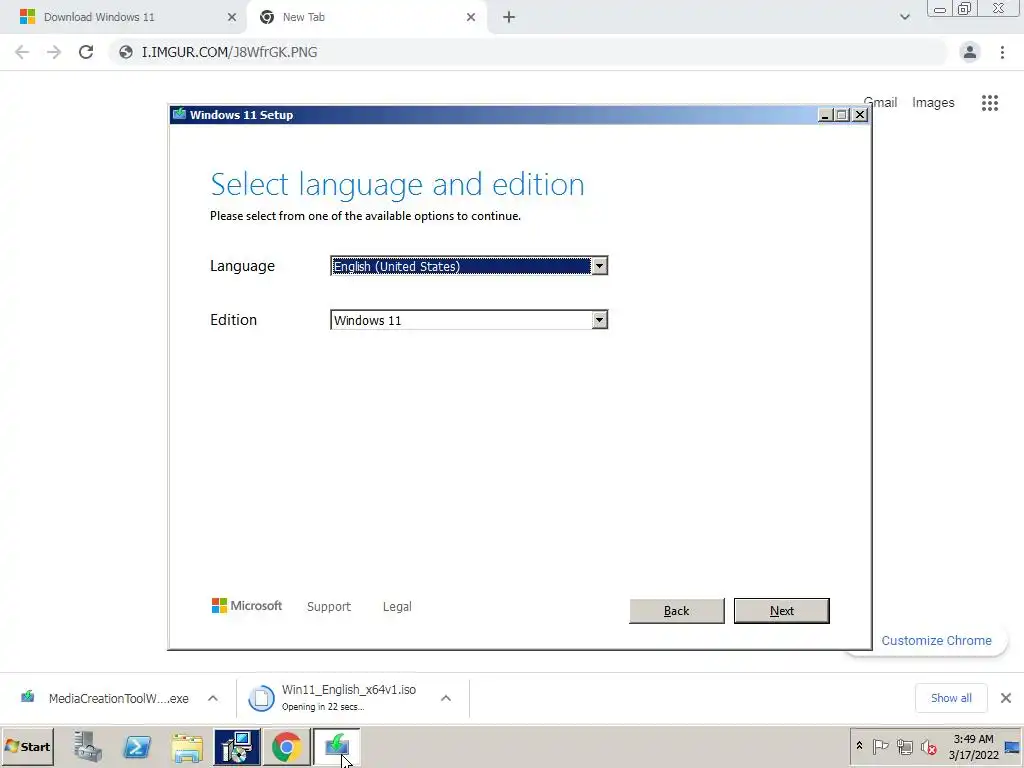Expand options for Win11 ISO download

[x=446, y=698]
